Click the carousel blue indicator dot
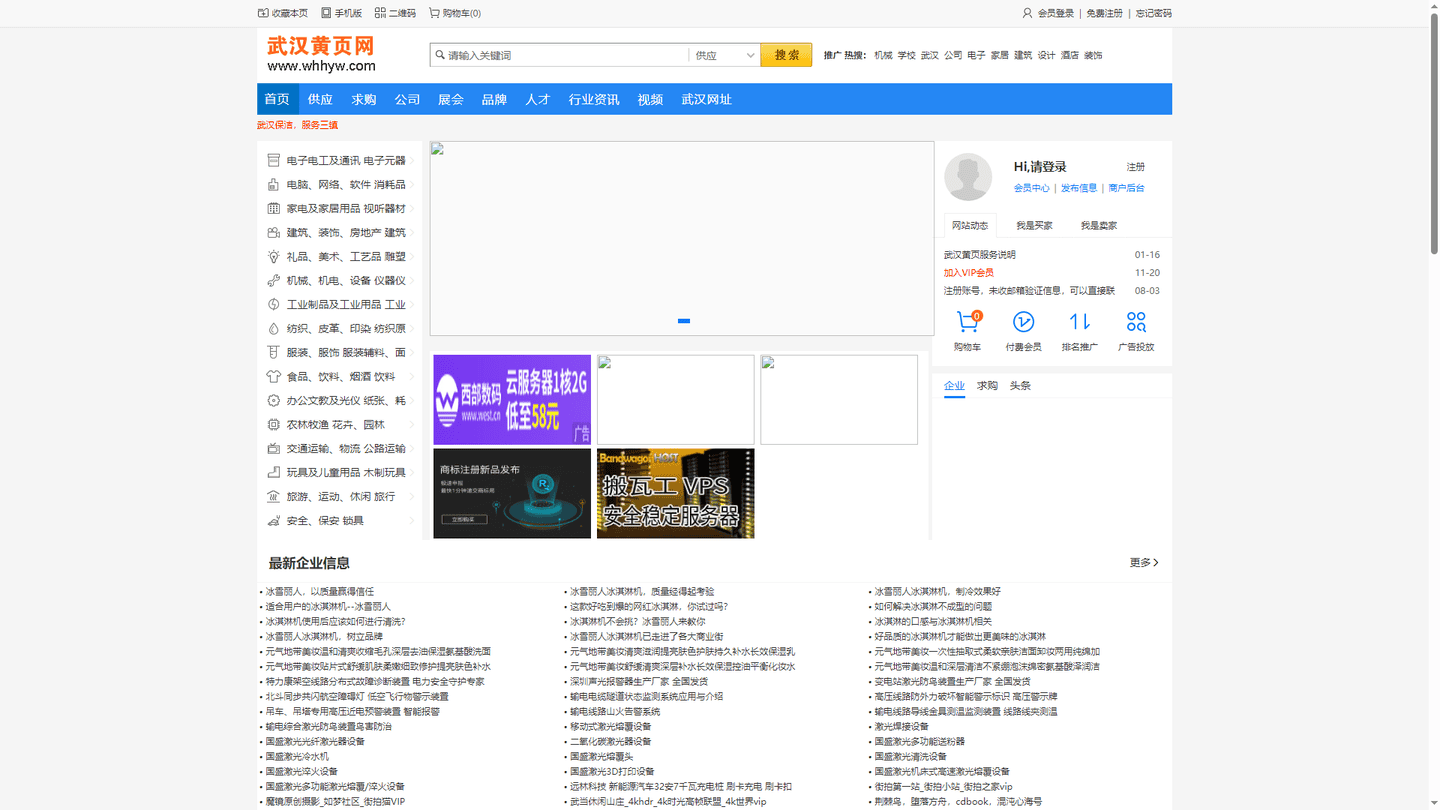 coord(684,321)
